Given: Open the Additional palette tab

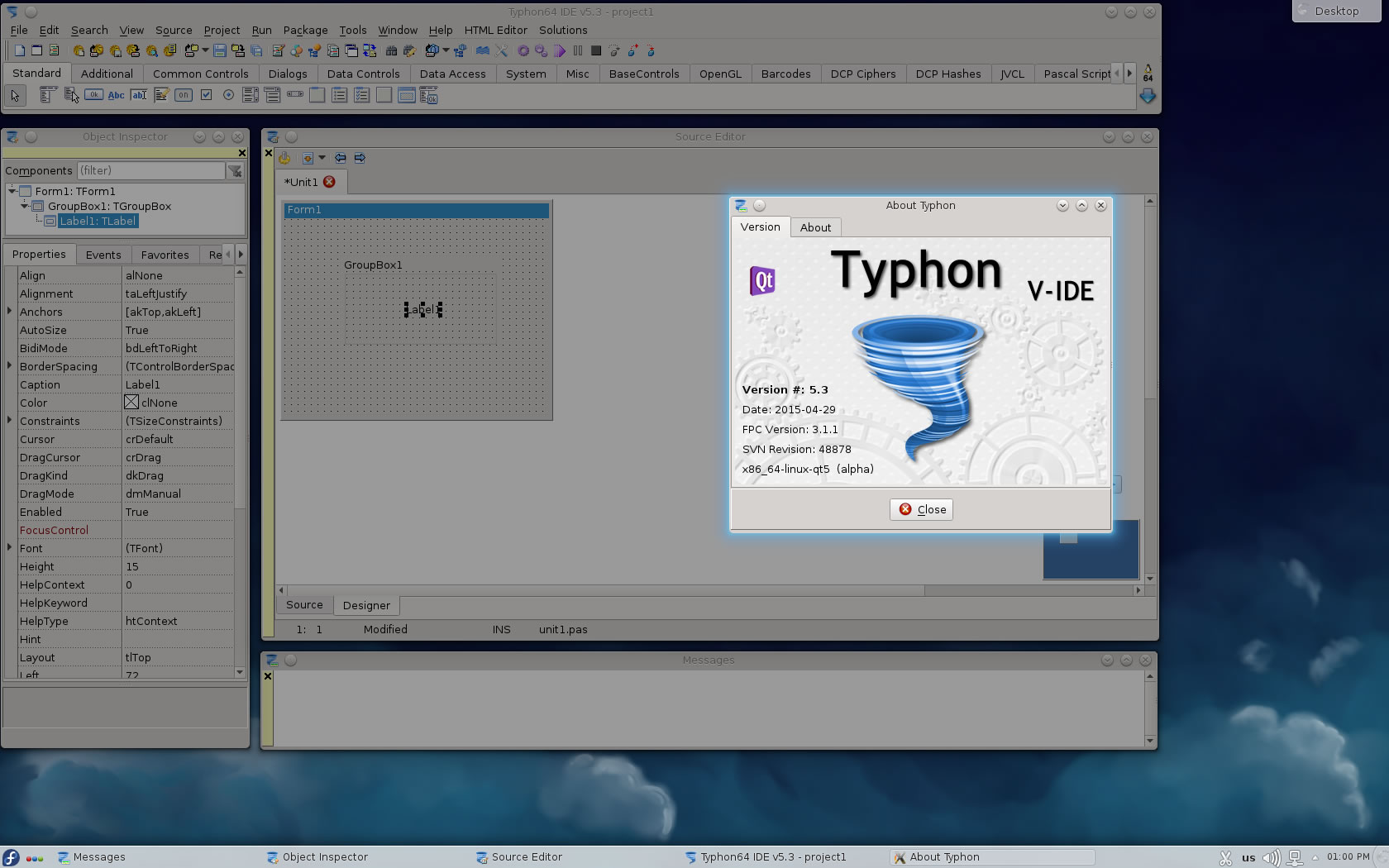Looking at the screenshot, I should click(107, 74).
